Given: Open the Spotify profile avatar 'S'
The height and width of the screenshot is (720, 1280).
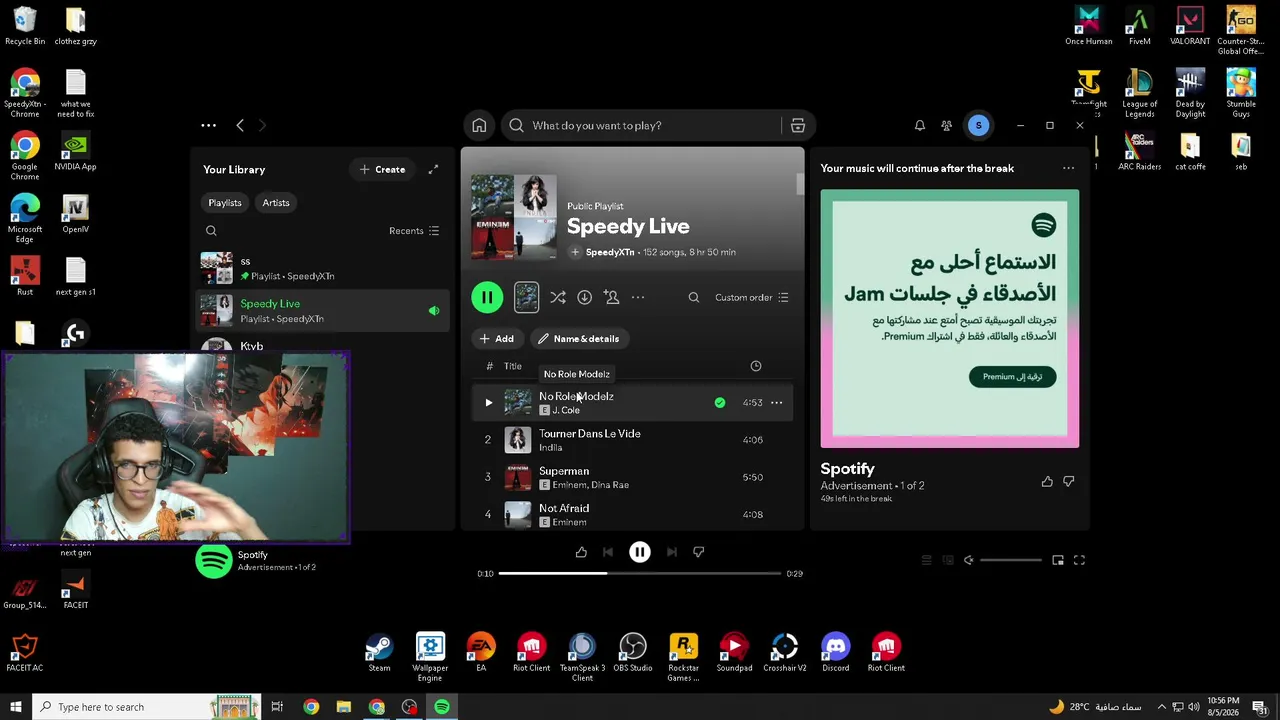Looking at the screenshot, I should [979, 125].
